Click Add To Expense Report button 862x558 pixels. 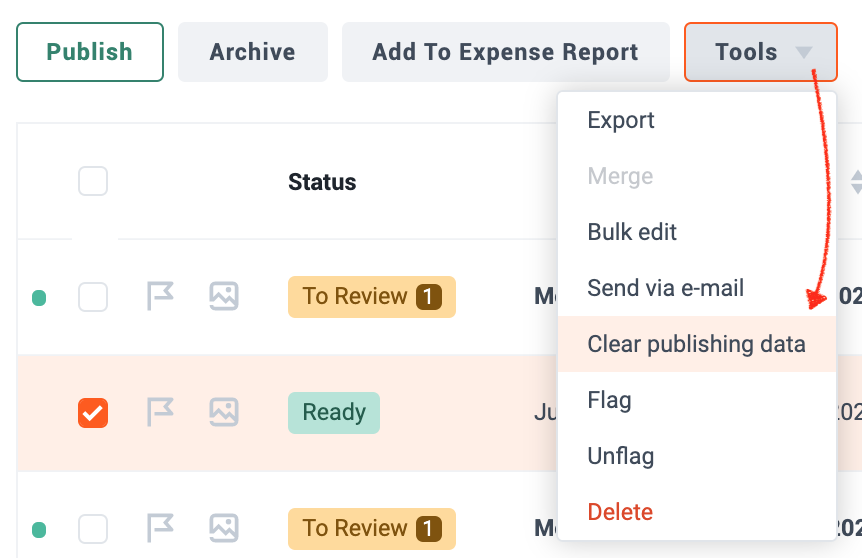(x=506, y=52)
